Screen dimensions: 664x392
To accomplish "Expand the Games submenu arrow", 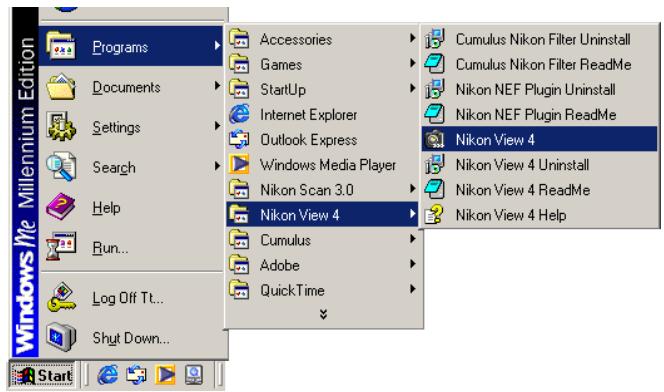I will point(412,63).
